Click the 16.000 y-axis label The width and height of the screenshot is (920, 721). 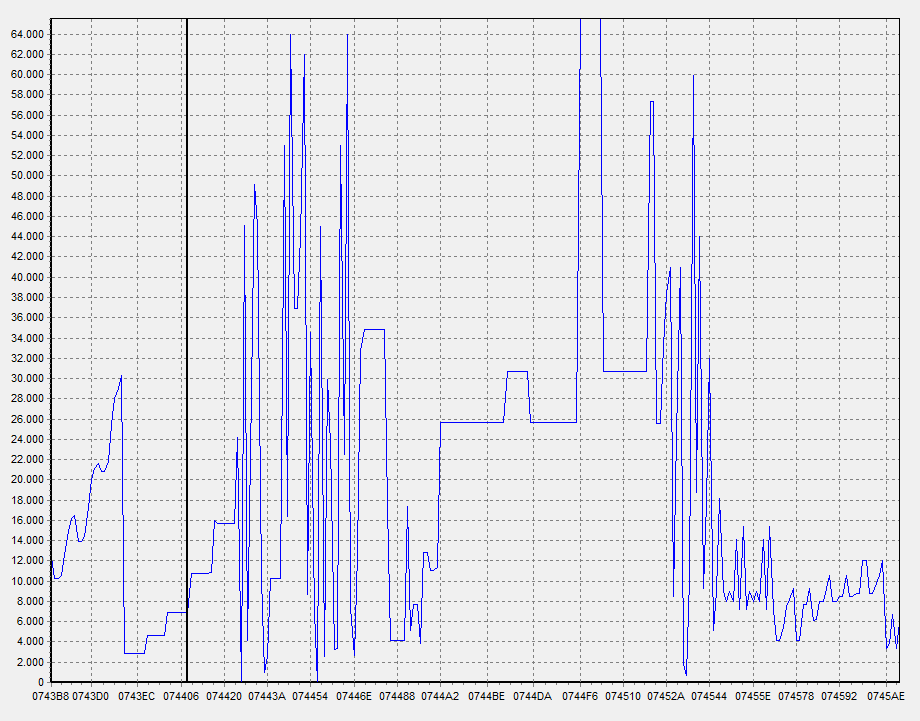click(x=27, y=520)
